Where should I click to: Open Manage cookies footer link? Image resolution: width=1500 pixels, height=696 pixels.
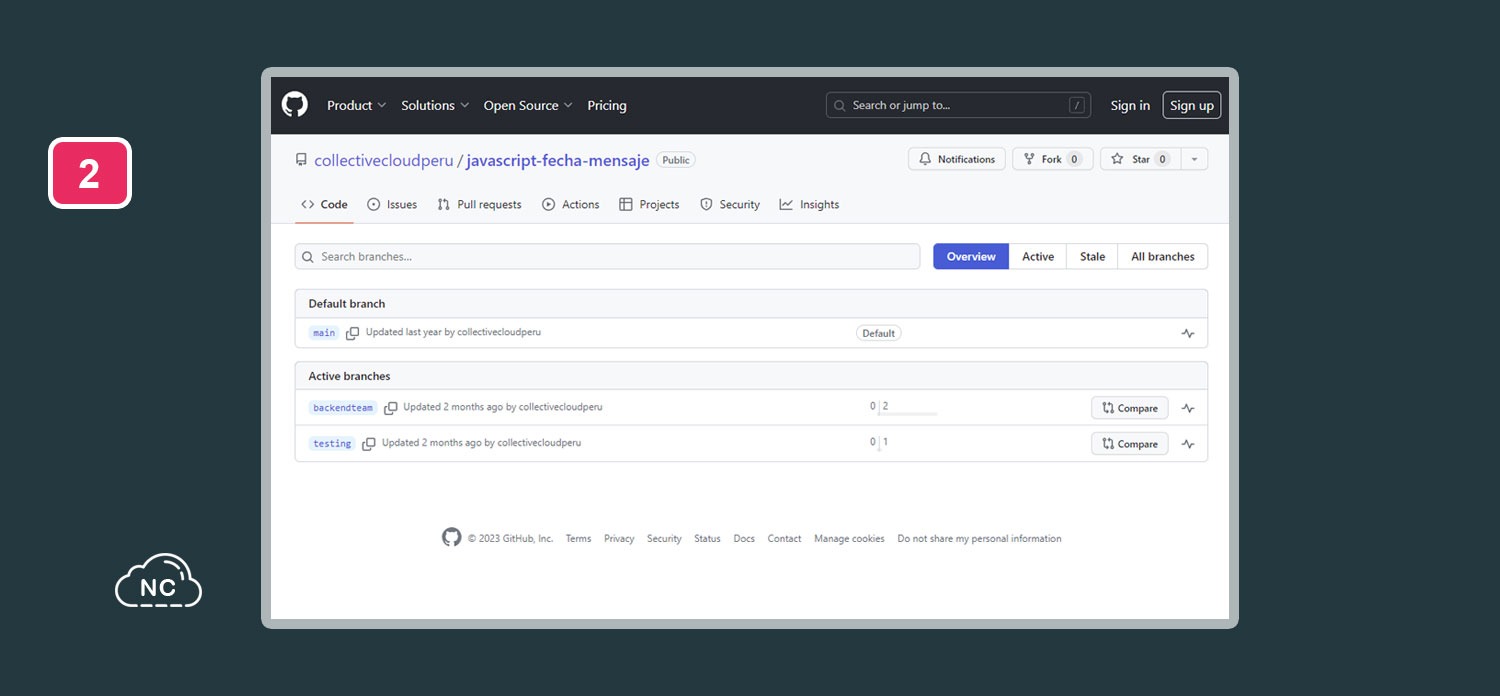click(x=849, y=538)
